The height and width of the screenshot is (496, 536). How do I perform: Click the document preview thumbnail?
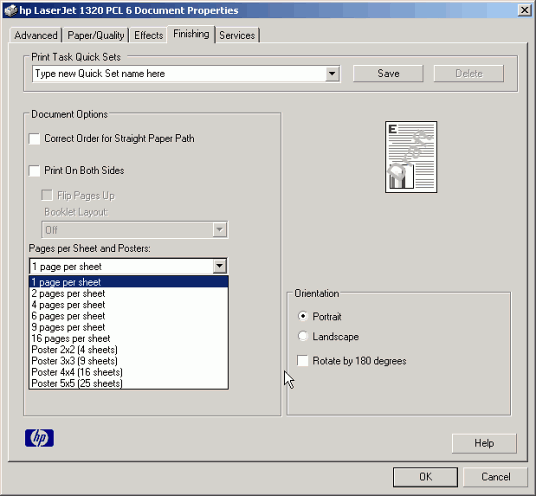point(411,157)
